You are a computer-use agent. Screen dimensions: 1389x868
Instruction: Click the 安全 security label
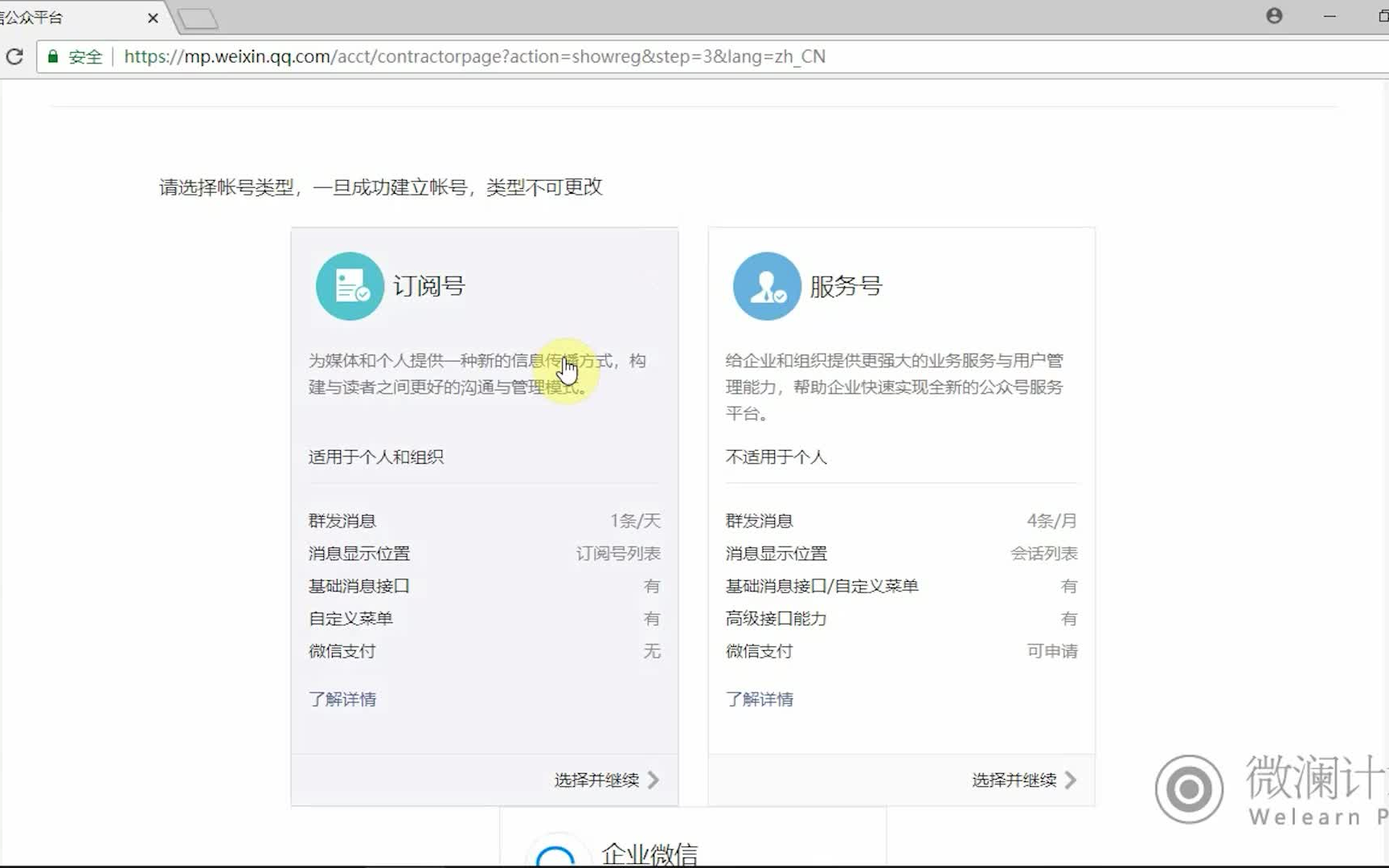85,56
